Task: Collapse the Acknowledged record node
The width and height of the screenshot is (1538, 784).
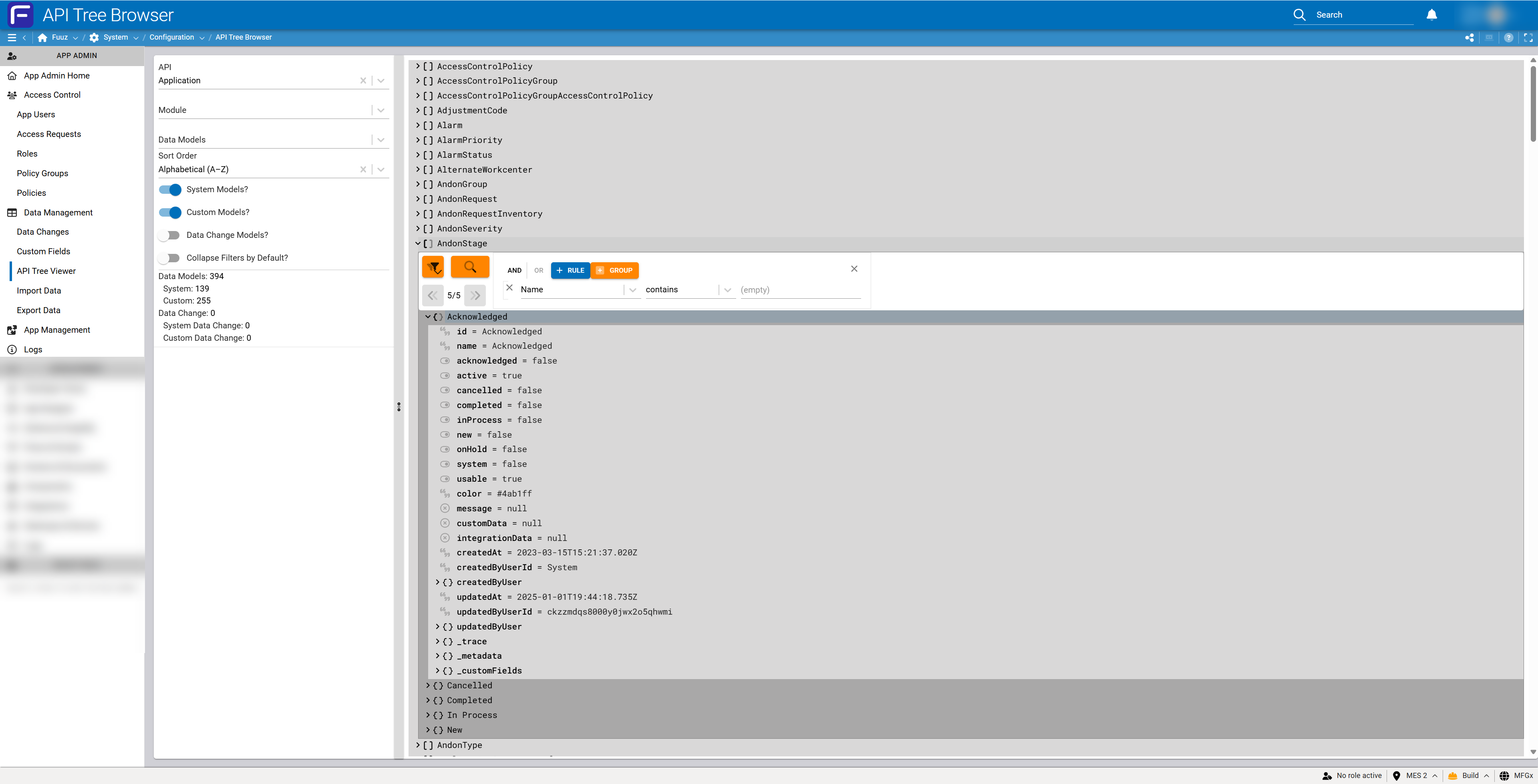Action: coord(428,317)
